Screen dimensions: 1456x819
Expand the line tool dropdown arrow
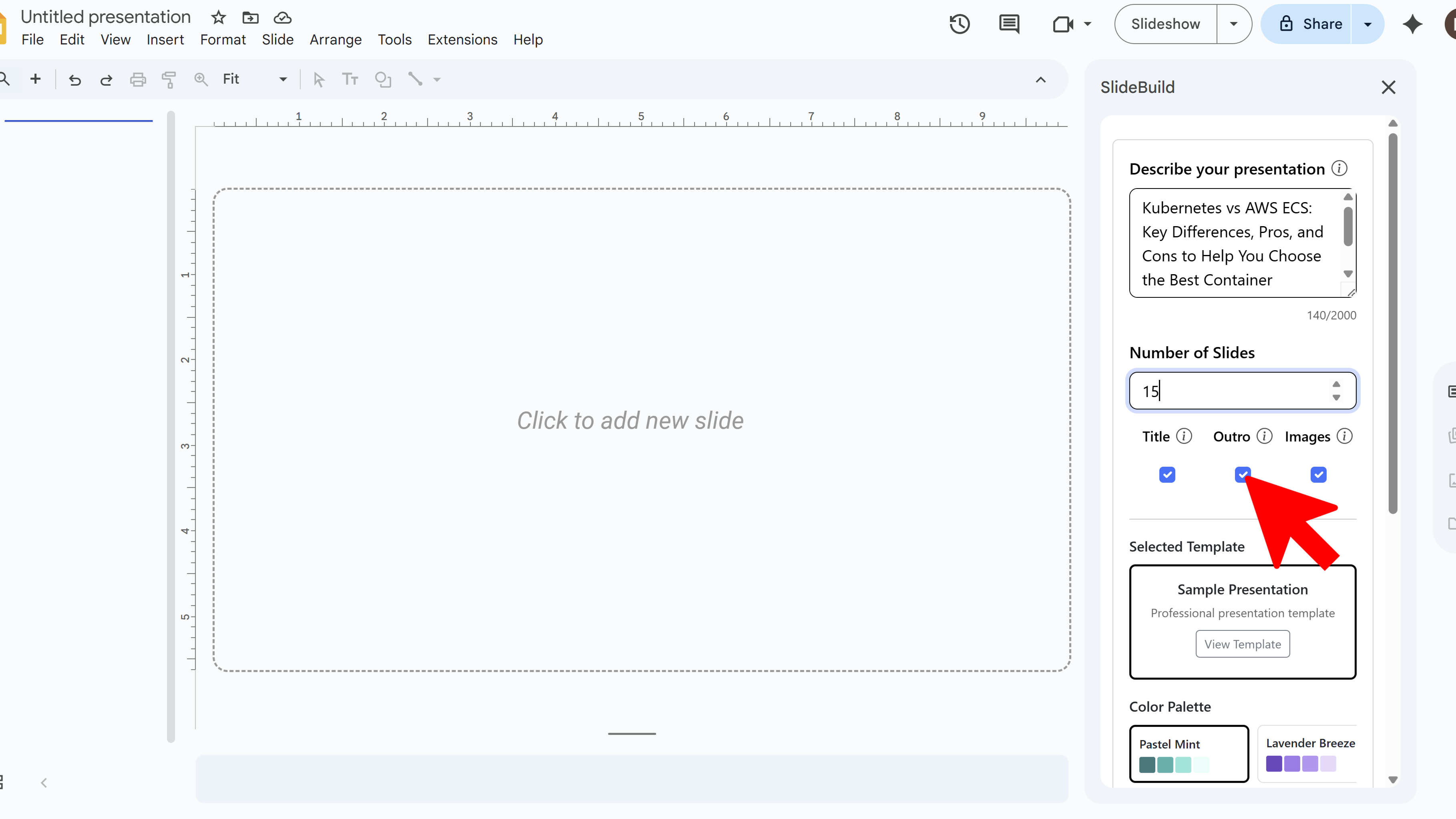tap(437, 80)
